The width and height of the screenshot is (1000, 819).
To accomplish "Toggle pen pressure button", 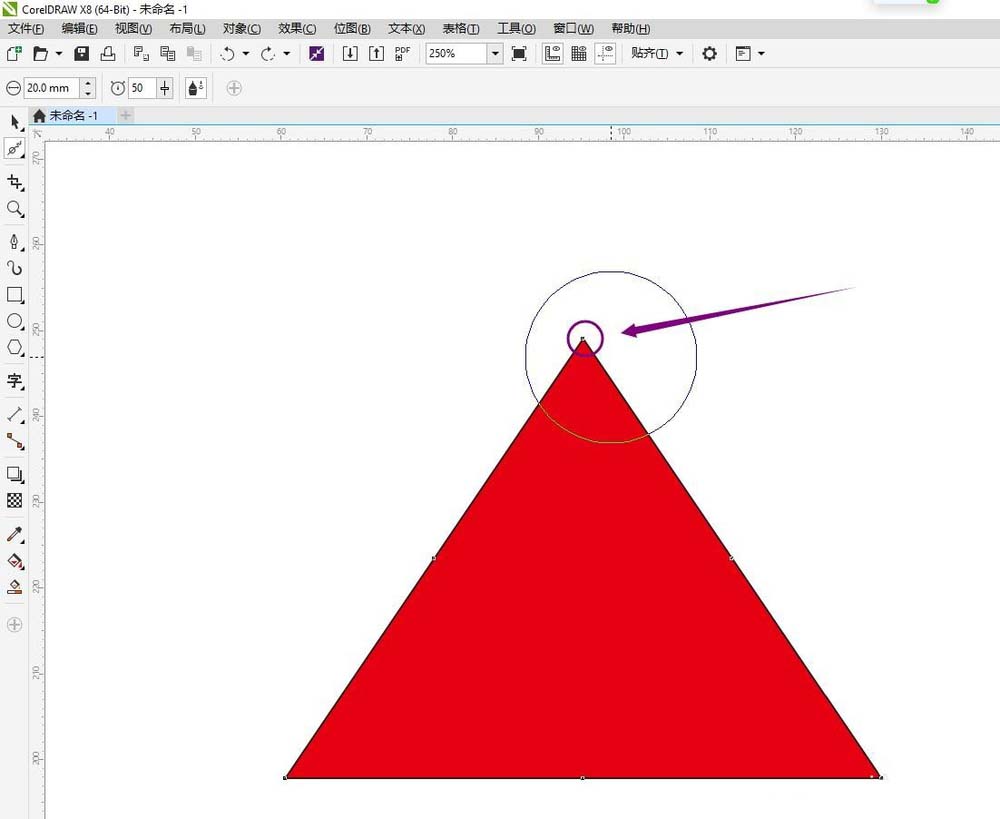I will click(x=196, y=88).
